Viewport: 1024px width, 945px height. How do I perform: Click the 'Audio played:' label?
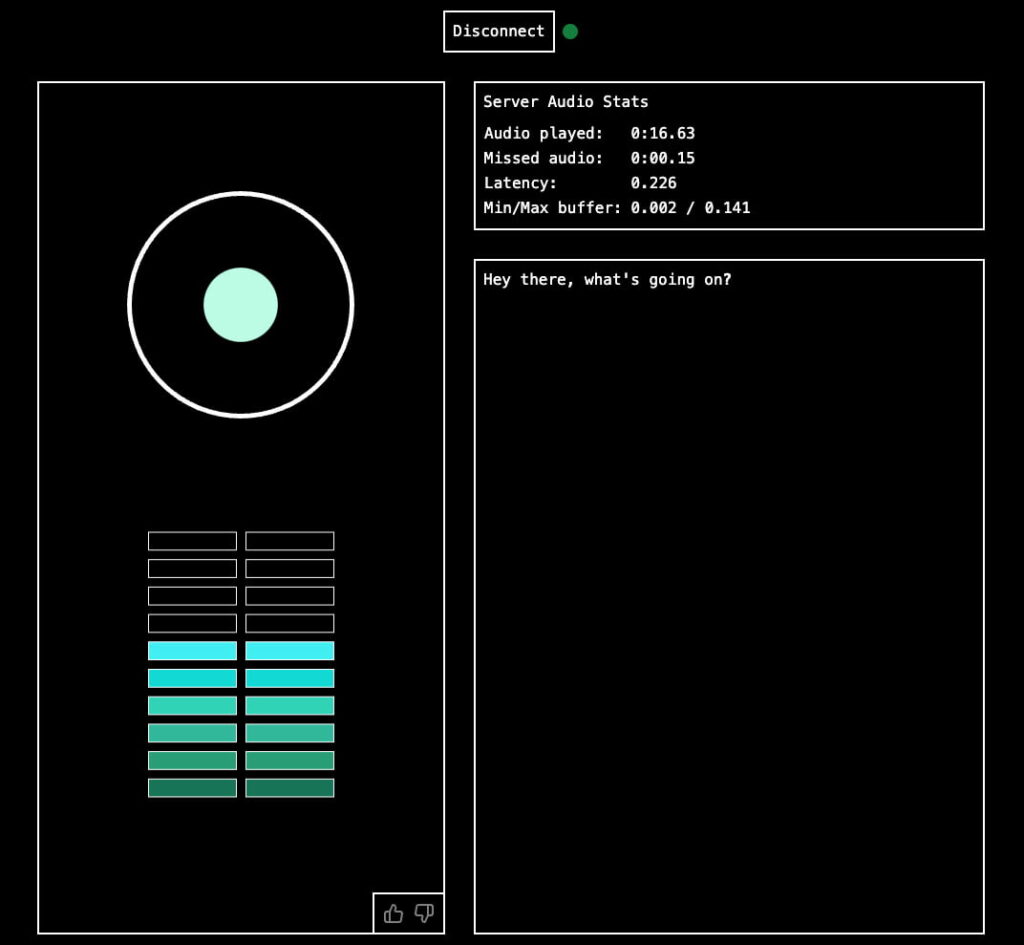(x=543, y=133)
